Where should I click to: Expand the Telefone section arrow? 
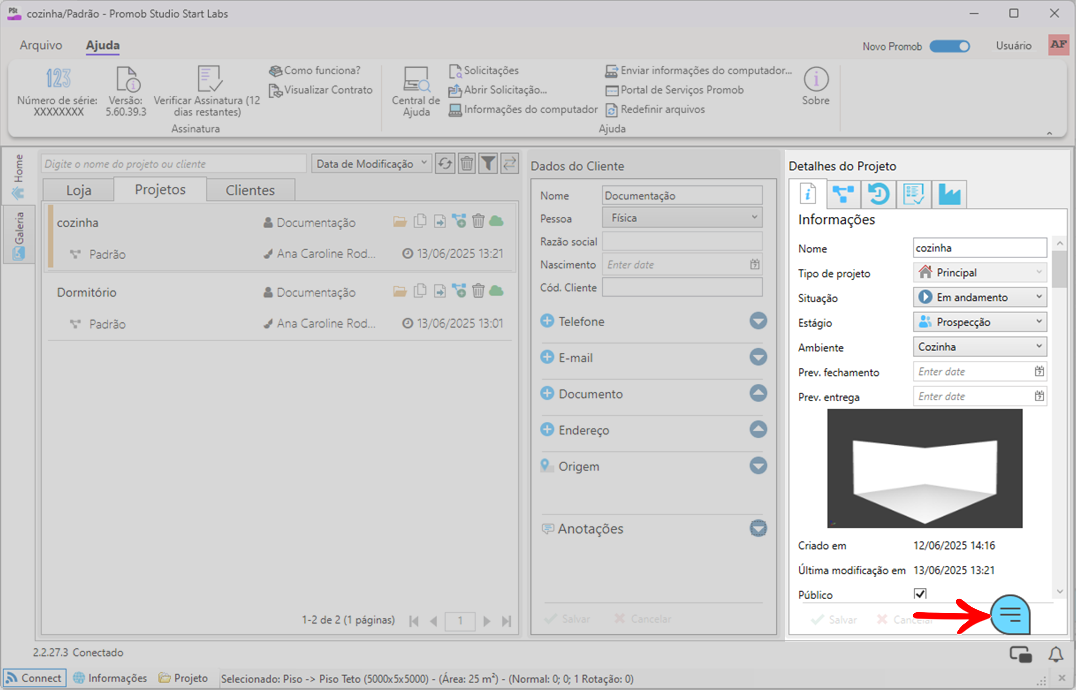[x=758, y=320]
